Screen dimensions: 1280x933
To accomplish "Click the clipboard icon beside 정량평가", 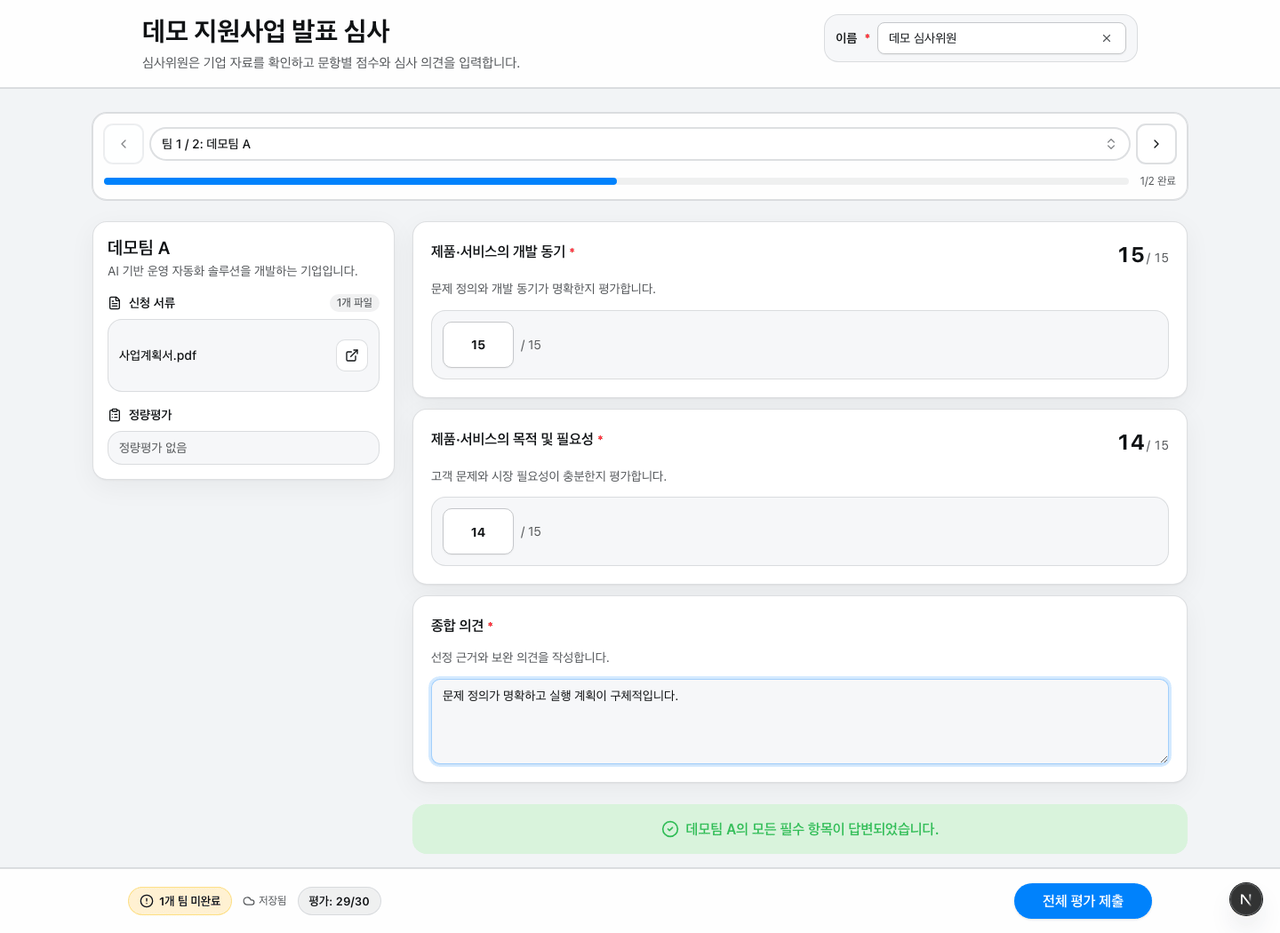I will [x=115, y=415].
